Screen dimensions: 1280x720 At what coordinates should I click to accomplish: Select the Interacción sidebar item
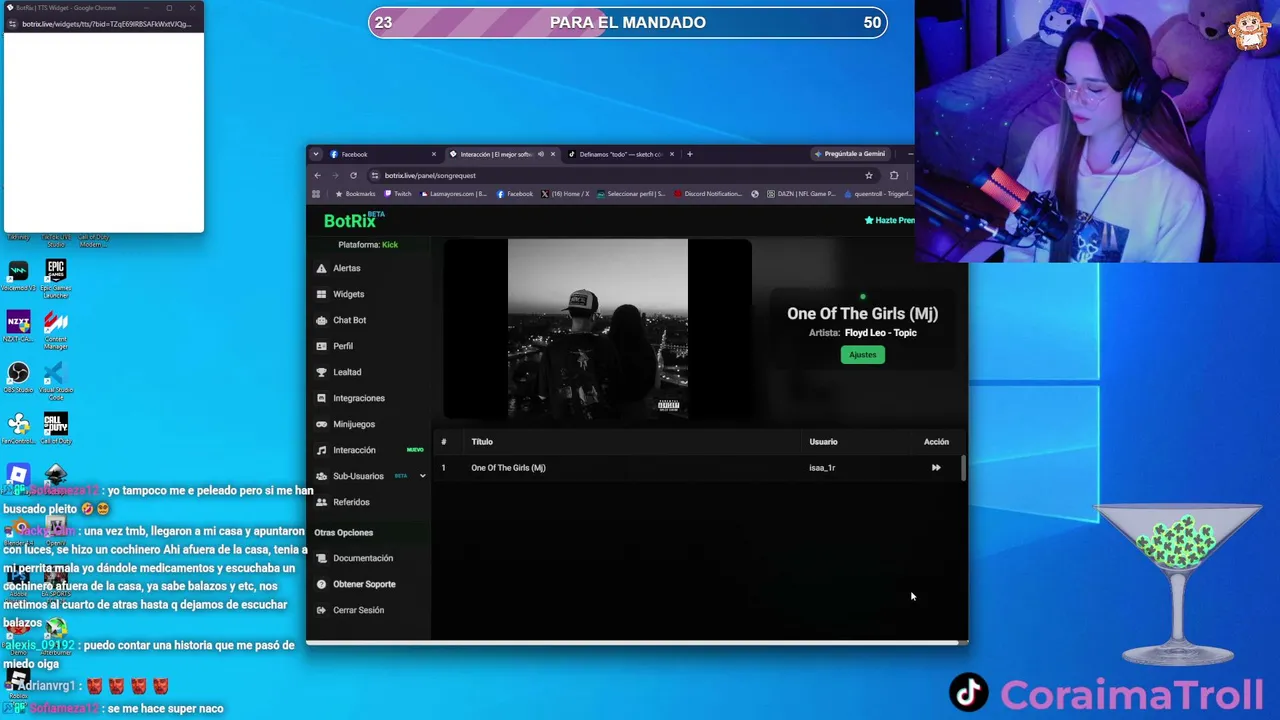354,450
